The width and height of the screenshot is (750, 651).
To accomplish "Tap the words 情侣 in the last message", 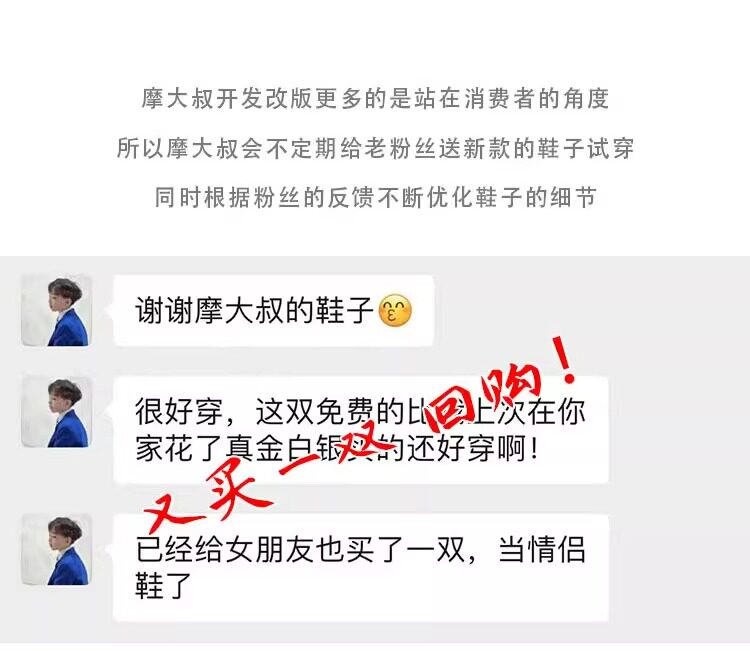I will point(557,550).
